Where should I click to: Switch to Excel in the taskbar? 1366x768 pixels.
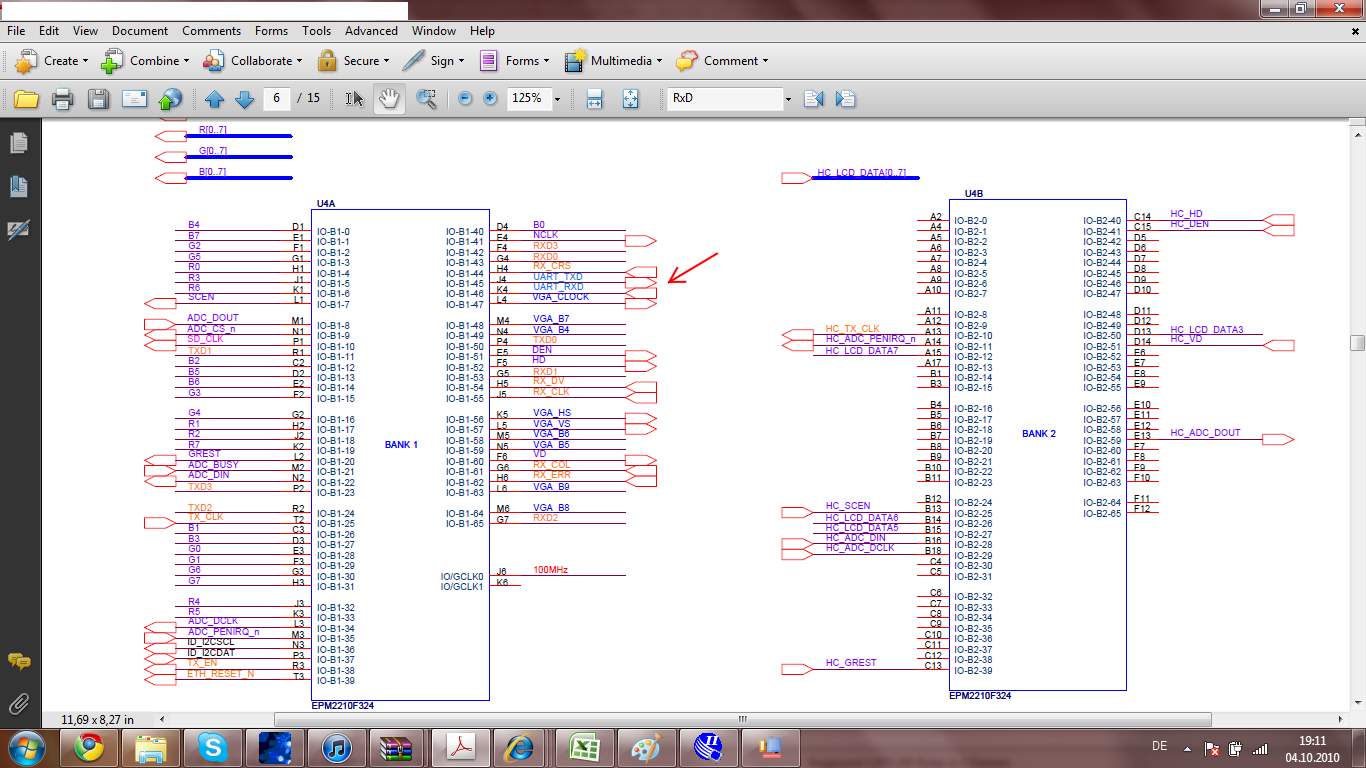click(583, 747)
